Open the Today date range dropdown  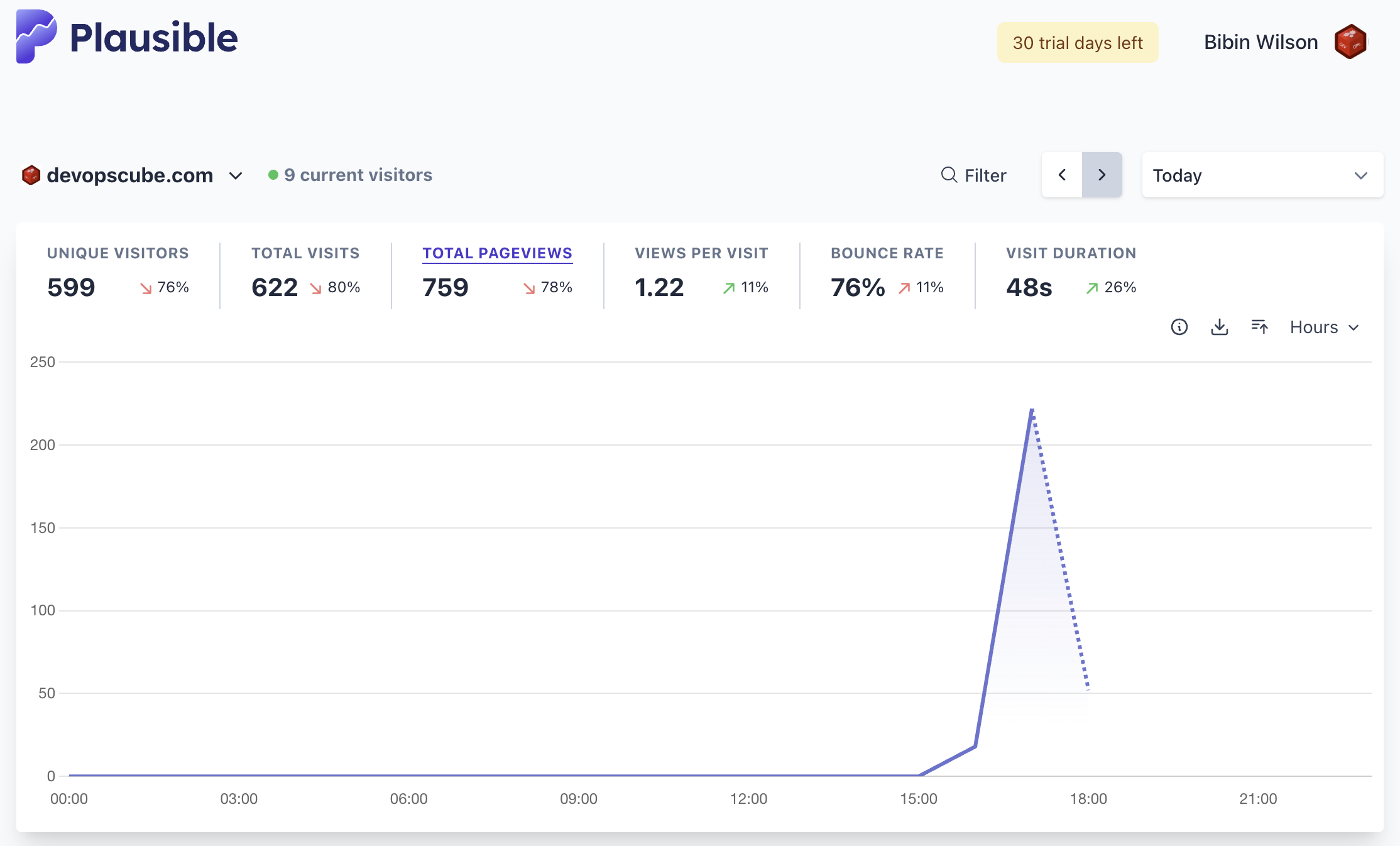tap(1262, 175)
